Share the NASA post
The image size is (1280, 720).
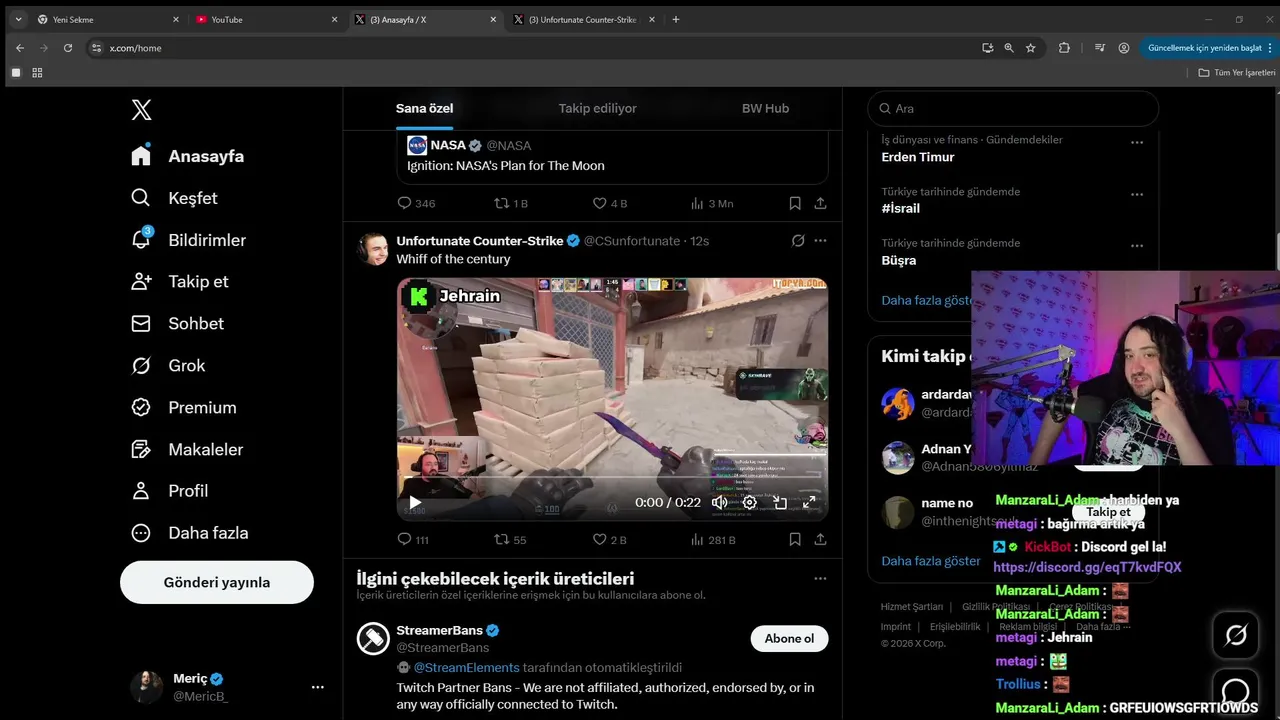820,203
